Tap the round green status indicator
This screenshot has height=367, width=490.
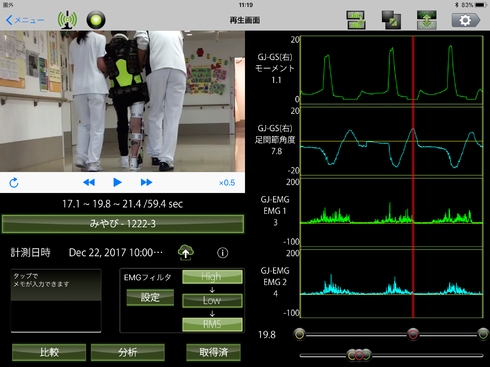pyautogui.click(x=96, y=20)
